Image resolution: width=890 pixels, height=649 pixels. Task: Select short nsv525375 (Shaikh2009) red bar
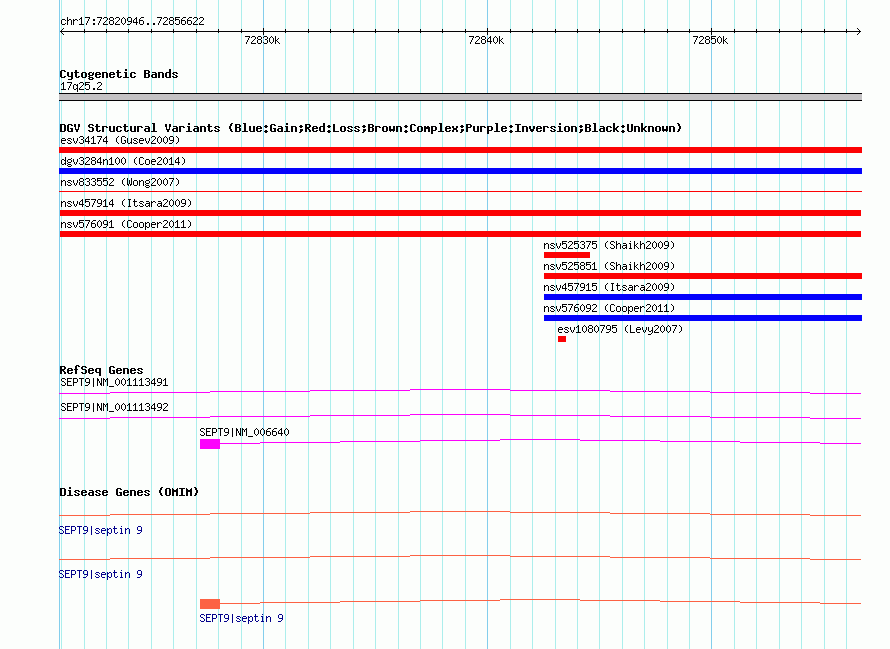(x=566, y=255)
